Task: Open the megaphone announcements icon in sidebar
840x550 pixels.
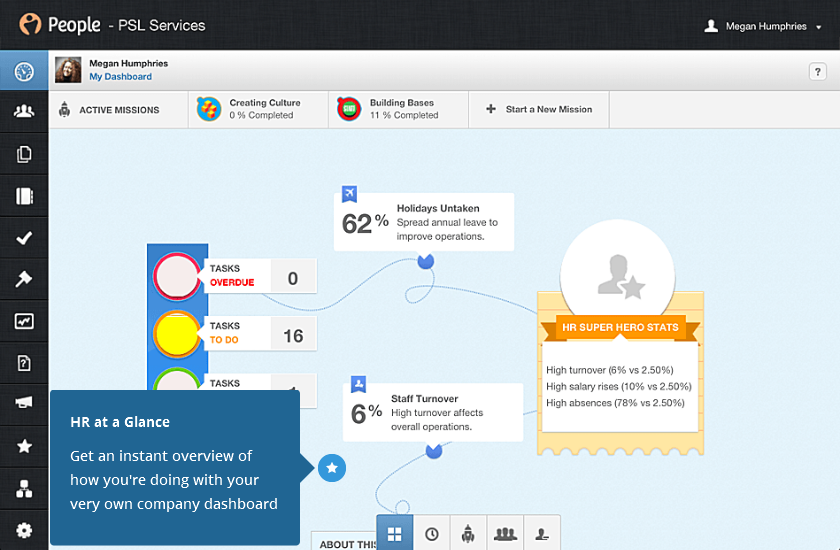Action: coord(24,402)
